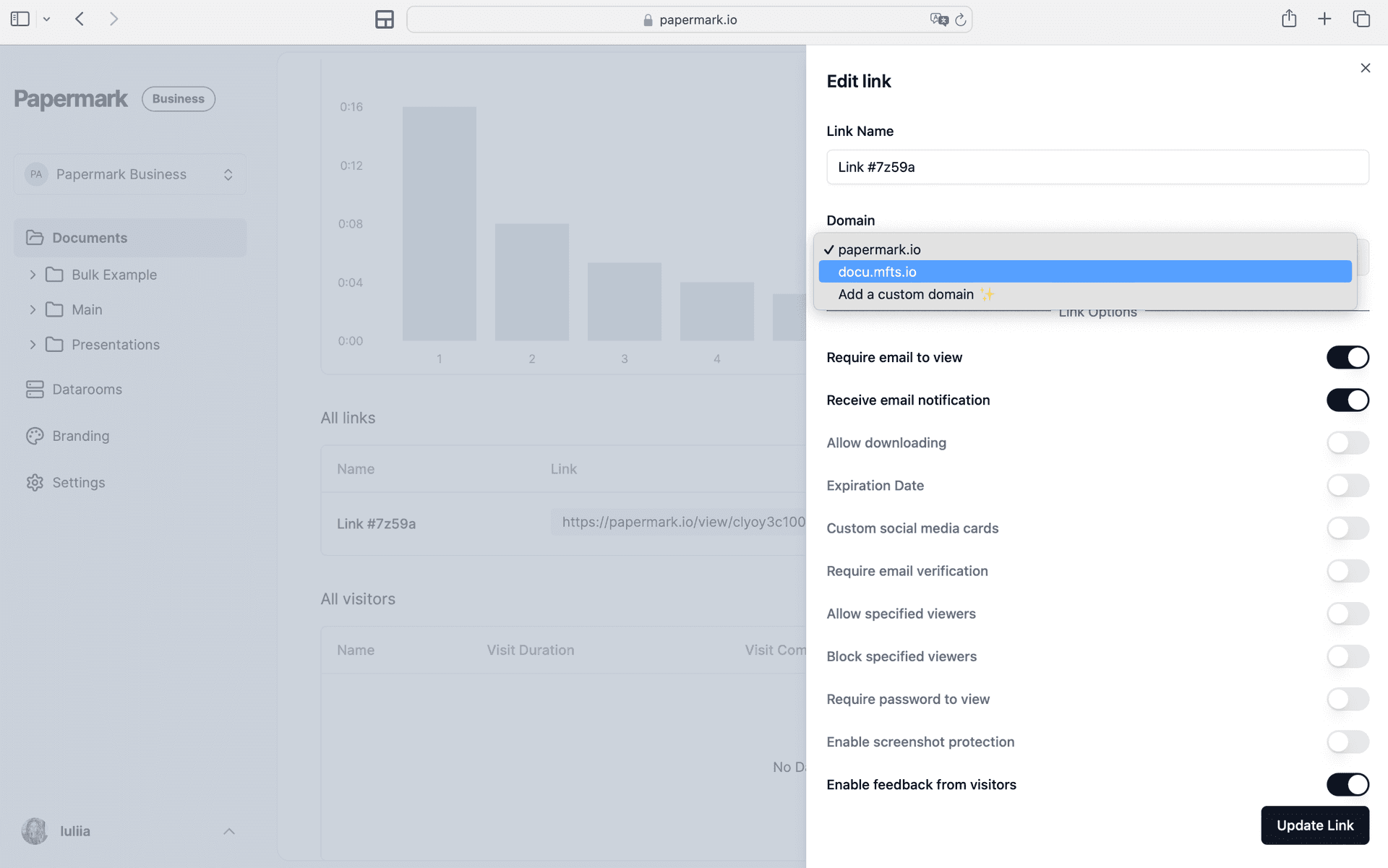
Task: Disable Require email to view
Action: pos(1347,357)
